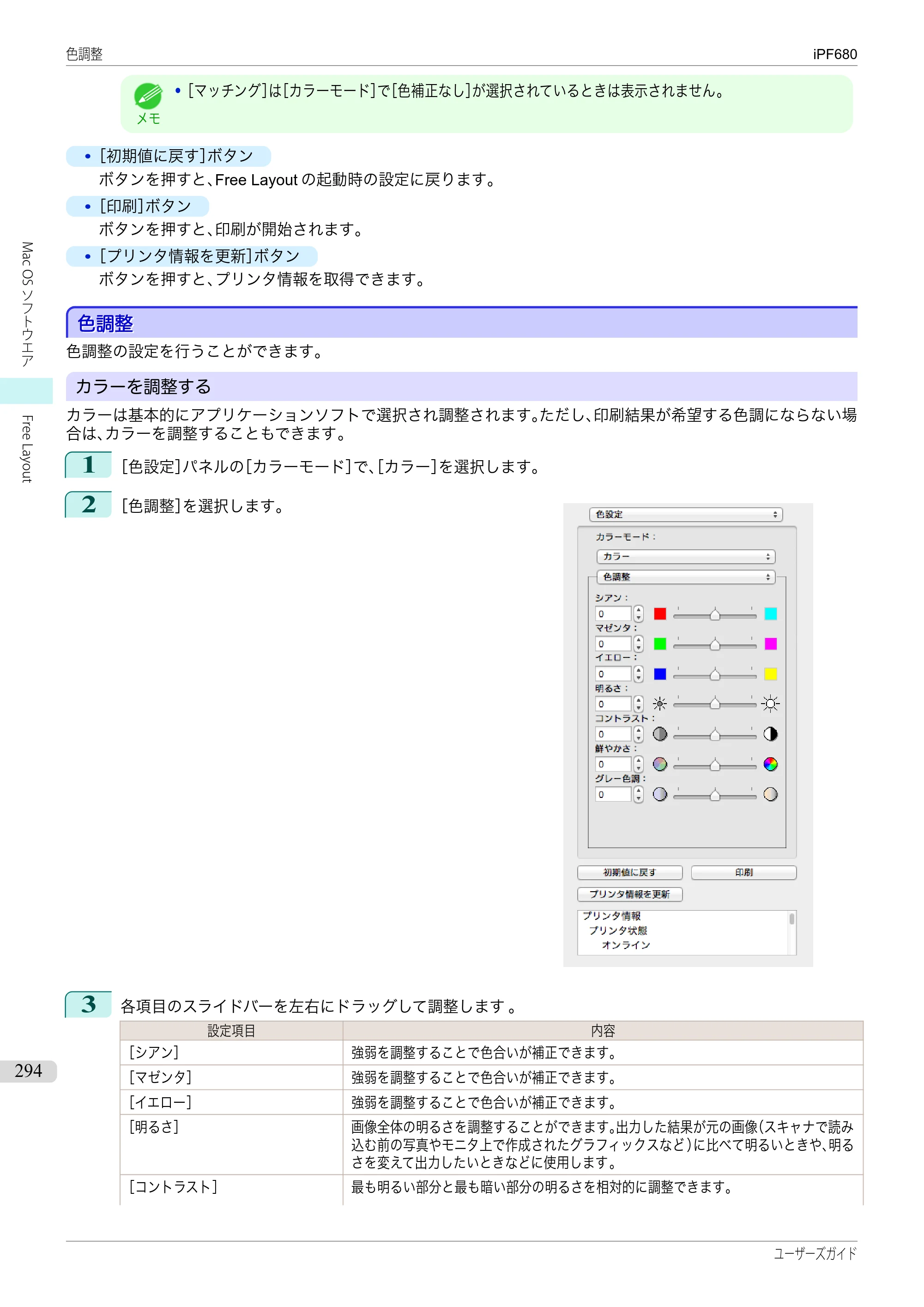Click the コントラスト value stepper
Image resolution: width=924 pixels, height=1307 pixels.
click(x=638, y=734)
